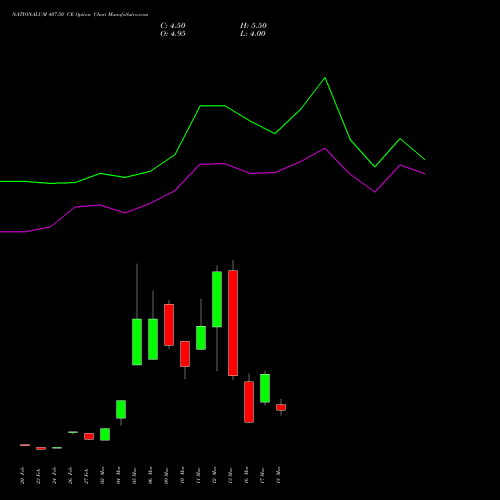Click the small red candlestick above 18 Mar
Image resolution: width=500 pixels, height=500 pixels.
coord(281,407)
